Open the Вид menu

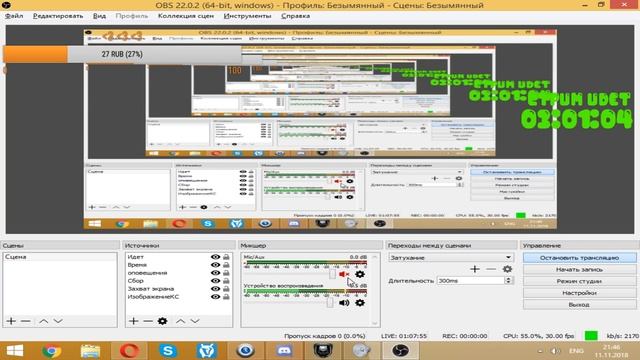(99, 16)
